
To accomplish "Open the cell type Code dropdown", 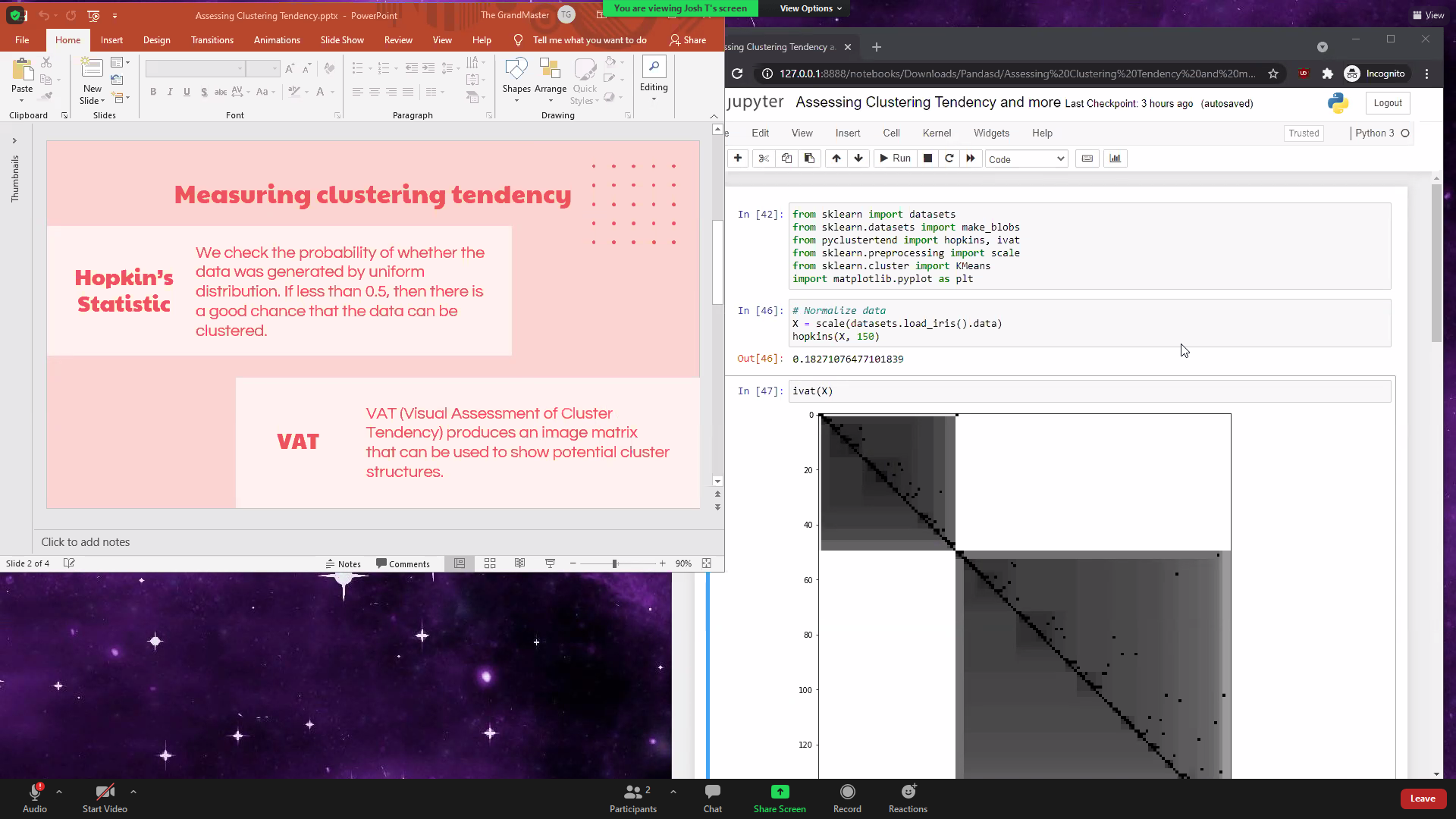I will 1026,159.
